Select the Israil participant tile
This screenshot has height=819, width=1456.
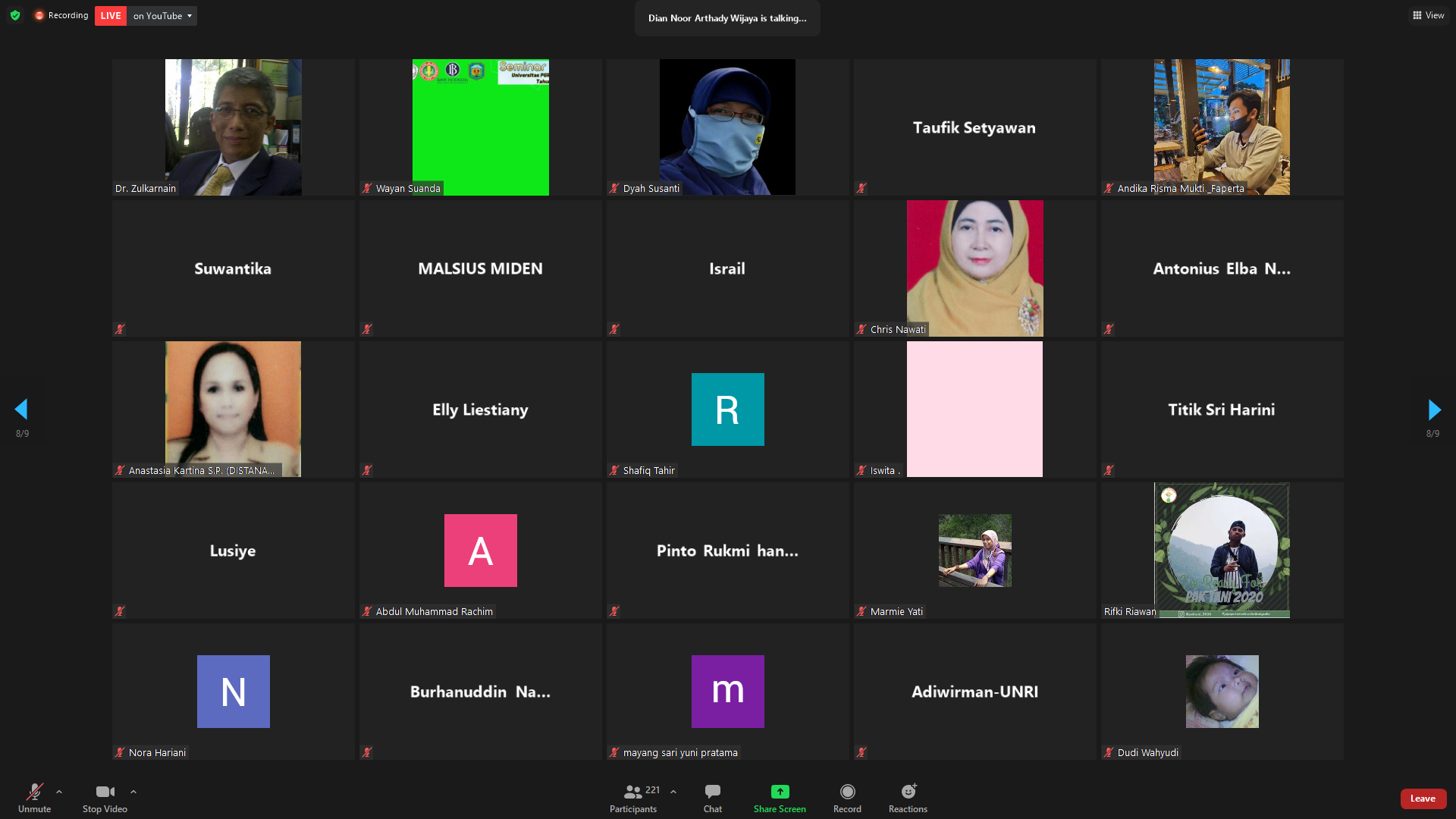pyautogui.click(x=728, y=268)
